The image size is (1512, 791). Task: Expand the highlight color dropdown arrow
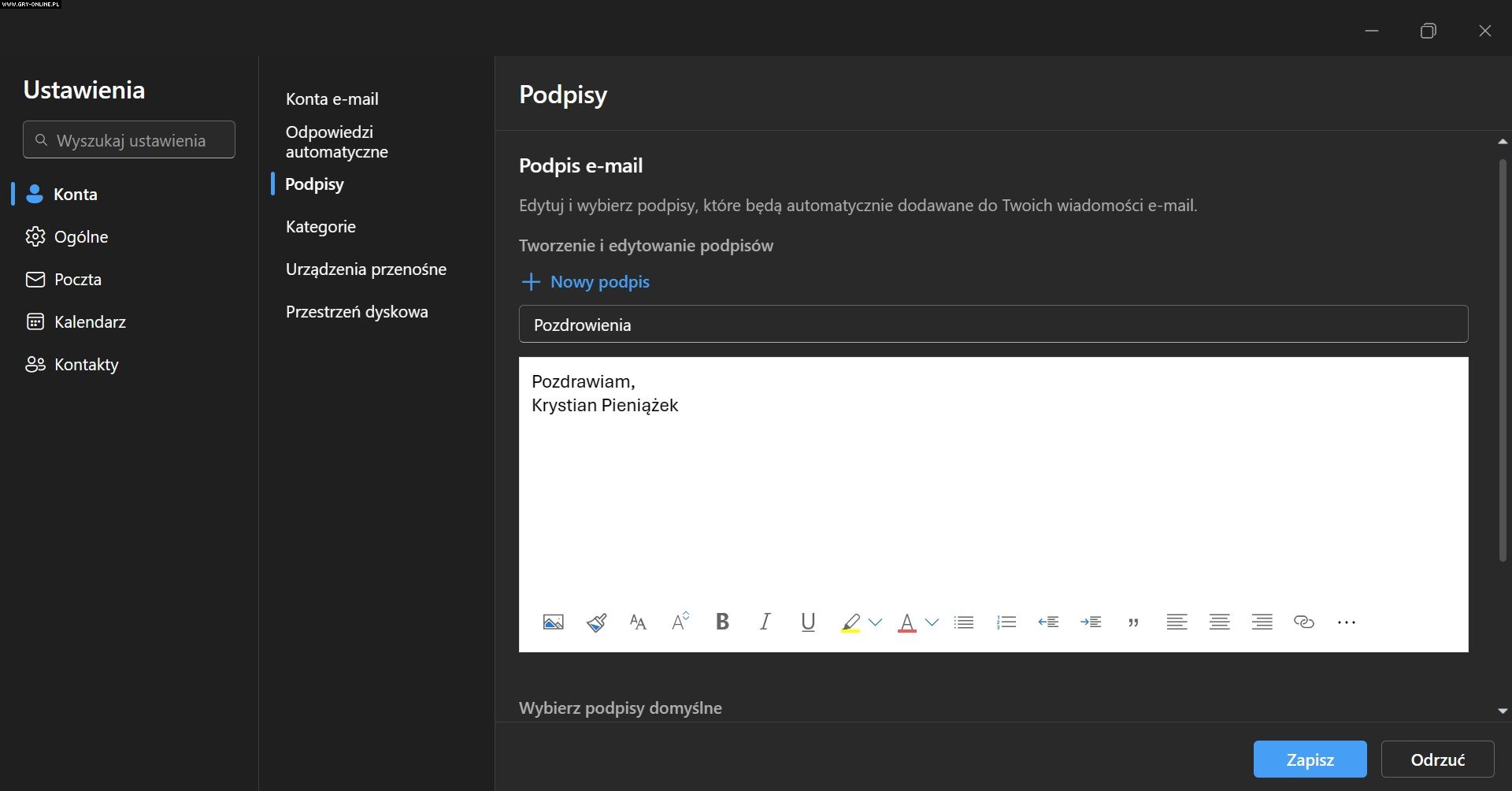tap(875, 622)
